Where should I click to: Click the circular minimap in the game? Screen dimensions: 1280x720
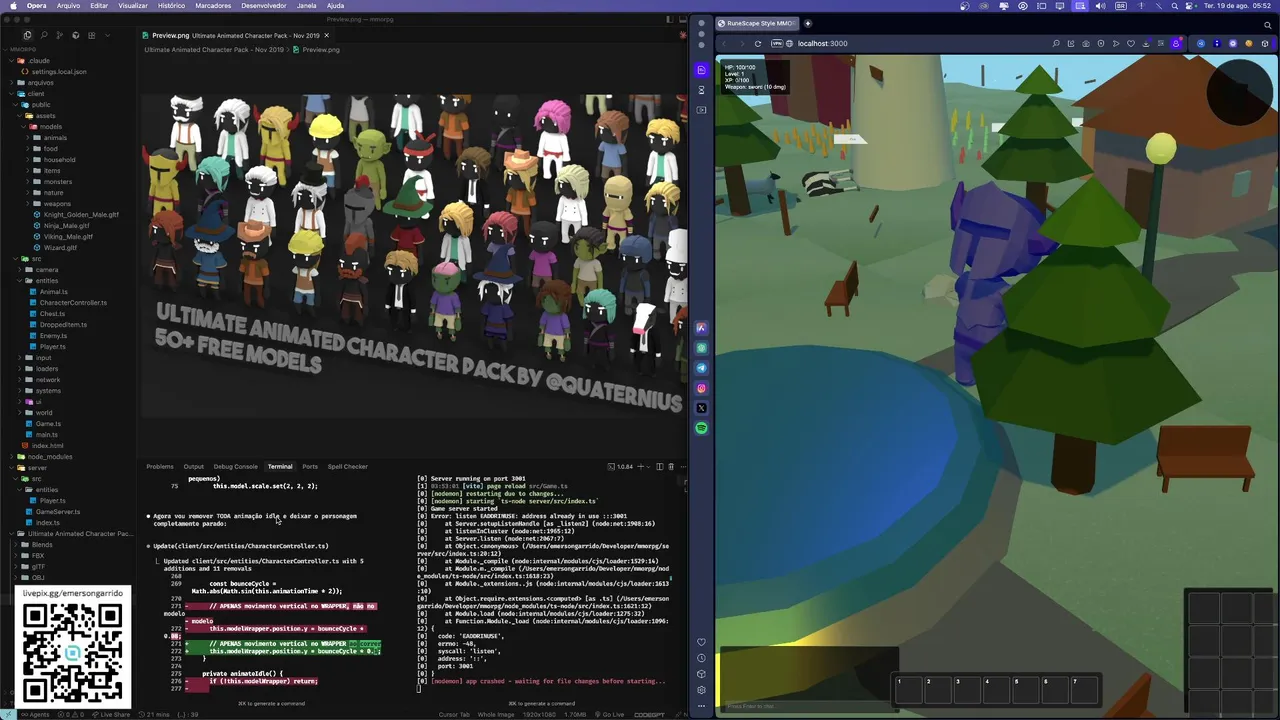tap(1238, 93)
